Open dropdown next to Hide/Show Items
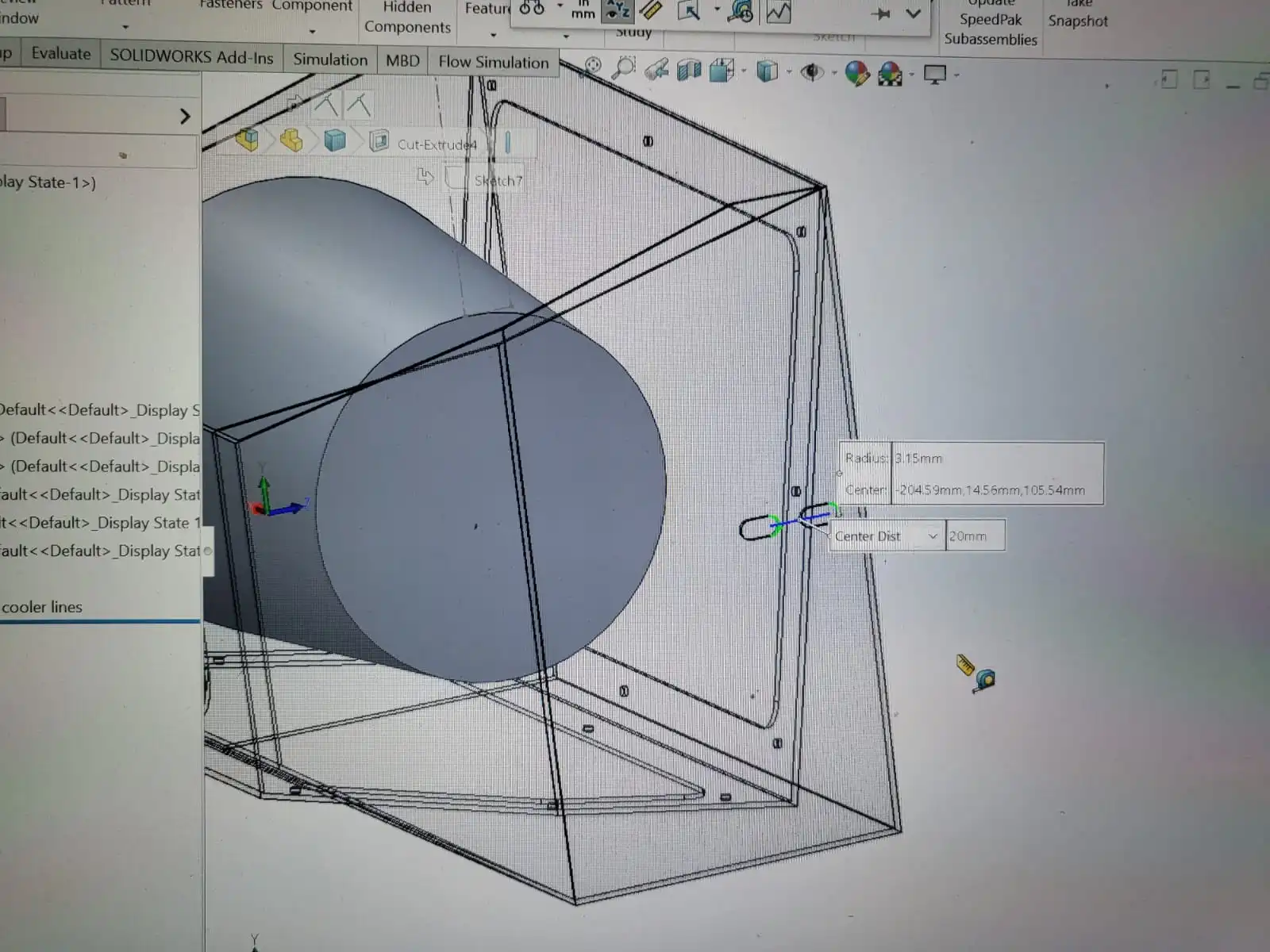 [833, 73]
